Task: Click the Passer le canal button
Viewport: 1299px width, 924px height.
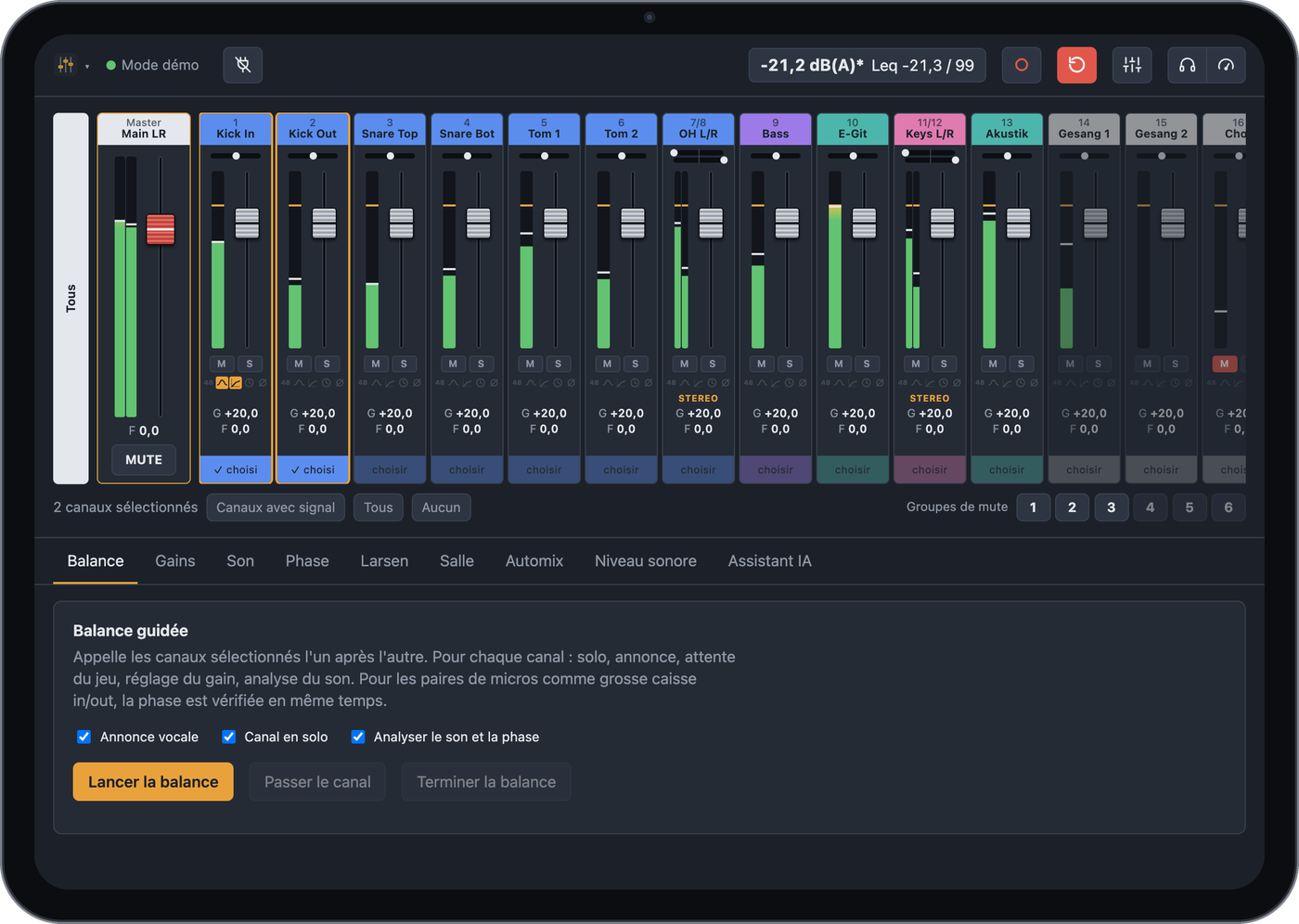Action: pyautogui.click(x=317, y=782)
